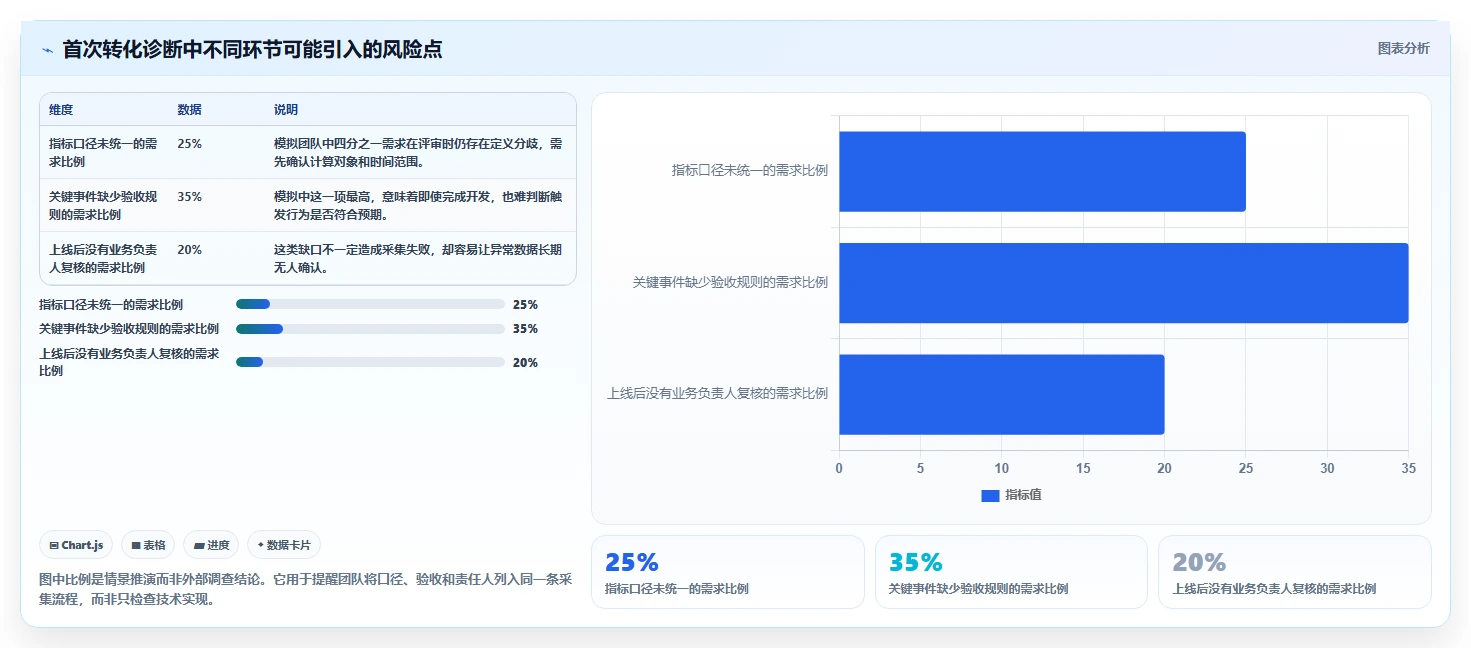The width and height of the screenshot is (1471, 648).
Task: Click x-axis tick label 30
Action: coord(1327,468)
